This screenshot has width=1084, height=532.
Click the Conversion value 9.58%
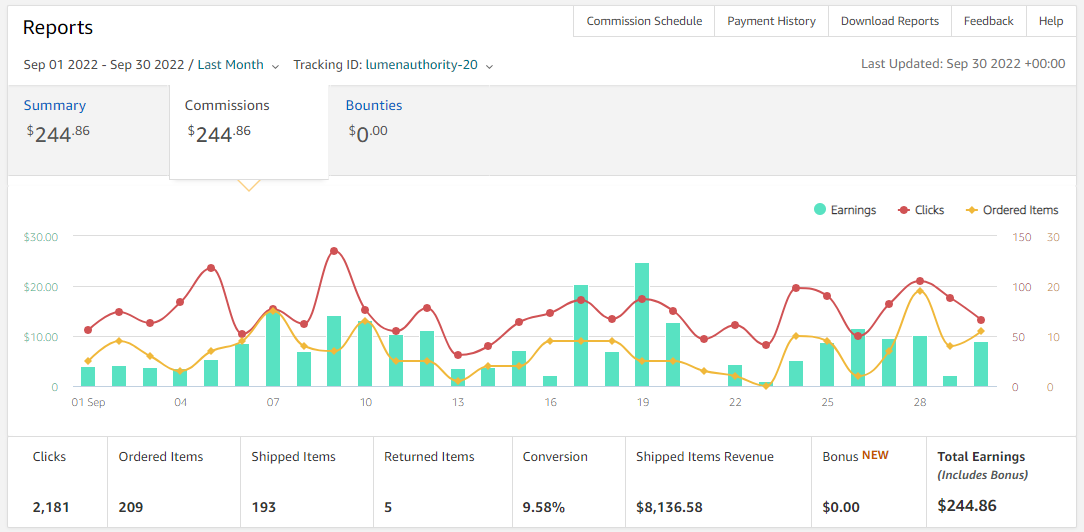543,507
